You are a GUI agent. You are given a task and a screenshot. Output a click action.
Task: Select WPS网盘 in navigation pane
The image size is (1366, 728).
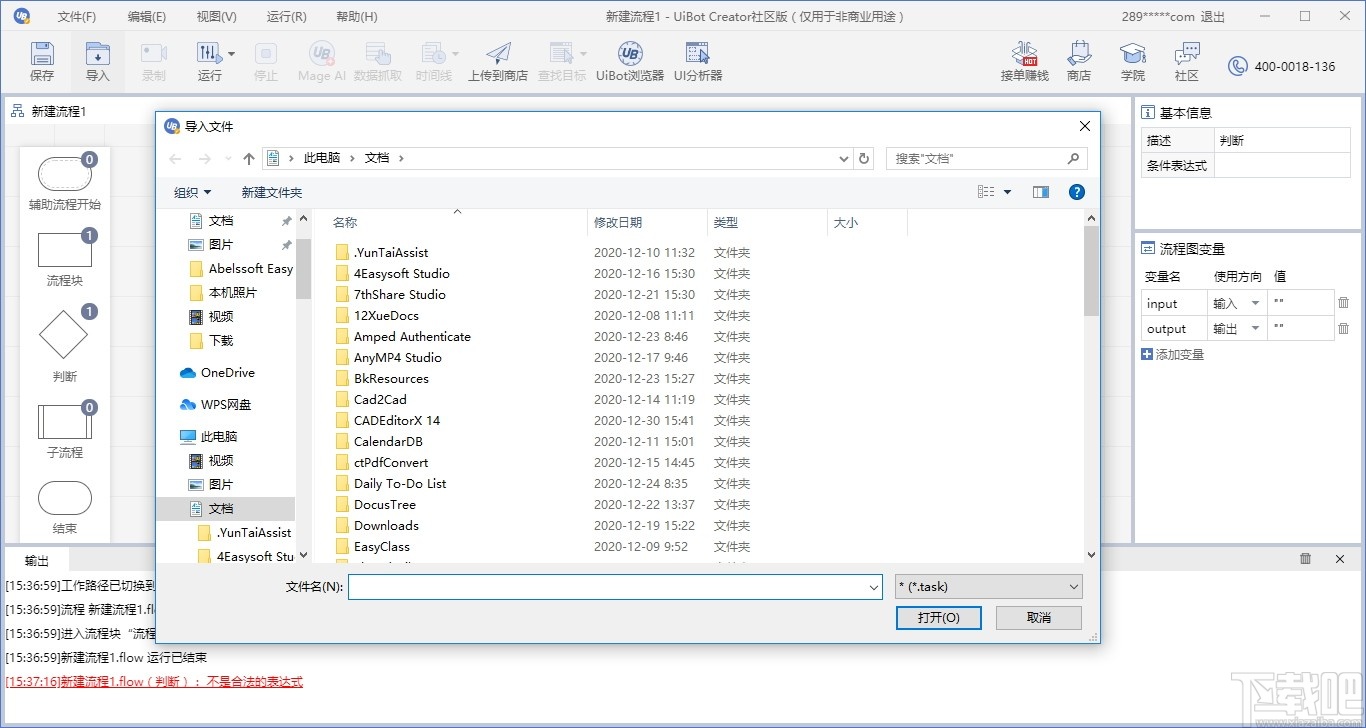[215, 404]
